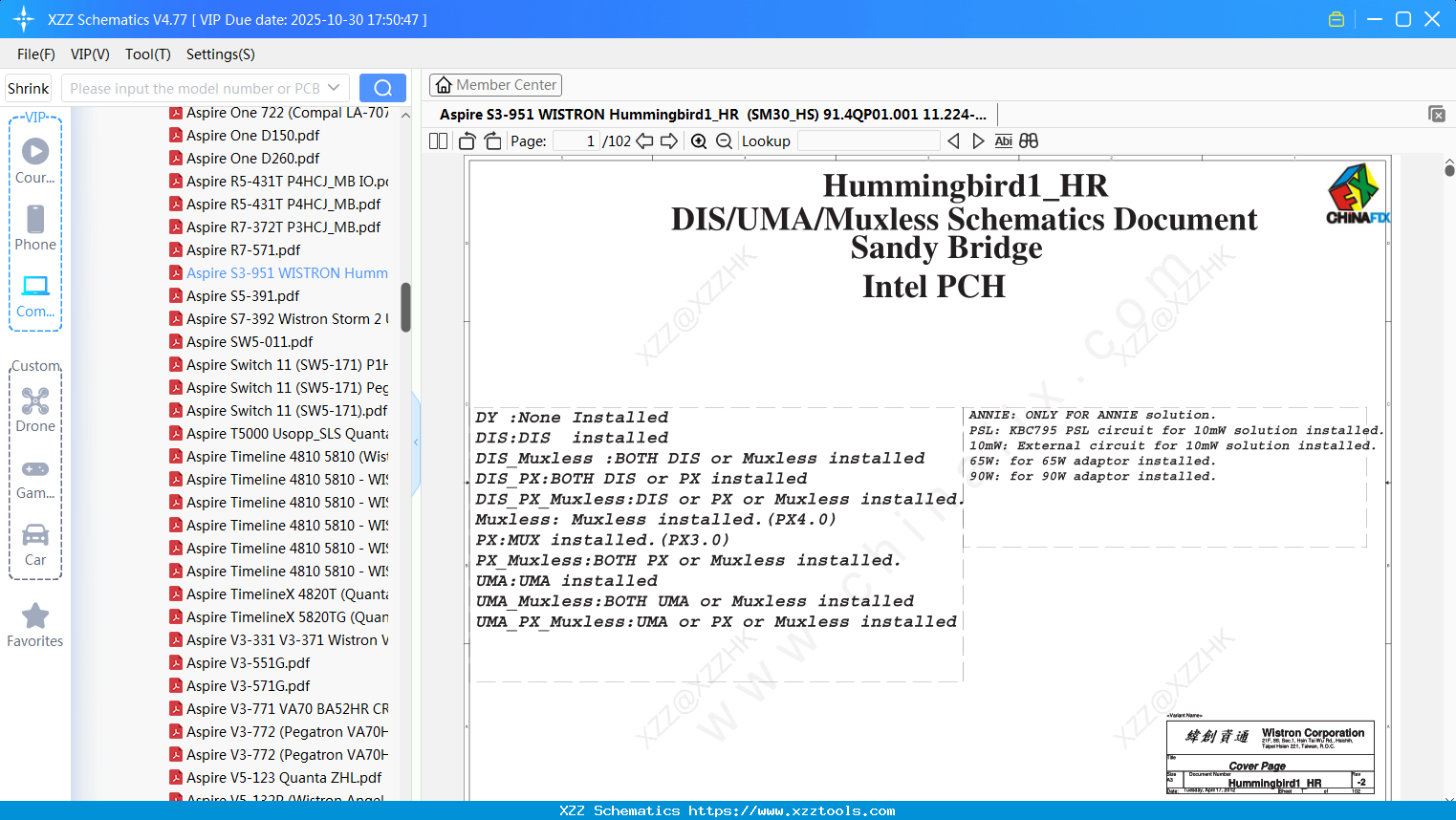Click the page number input field

(576, 140)
